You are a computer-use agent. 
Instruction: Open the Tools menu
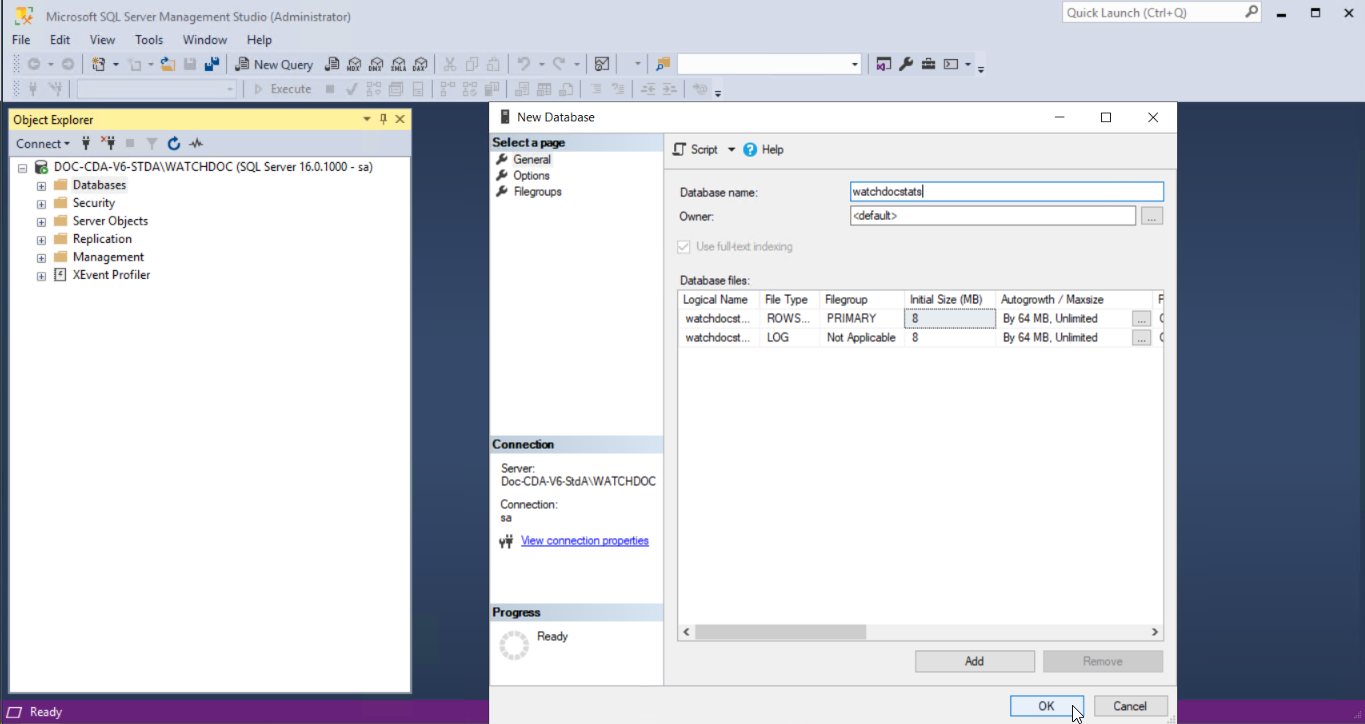[149, 40]
